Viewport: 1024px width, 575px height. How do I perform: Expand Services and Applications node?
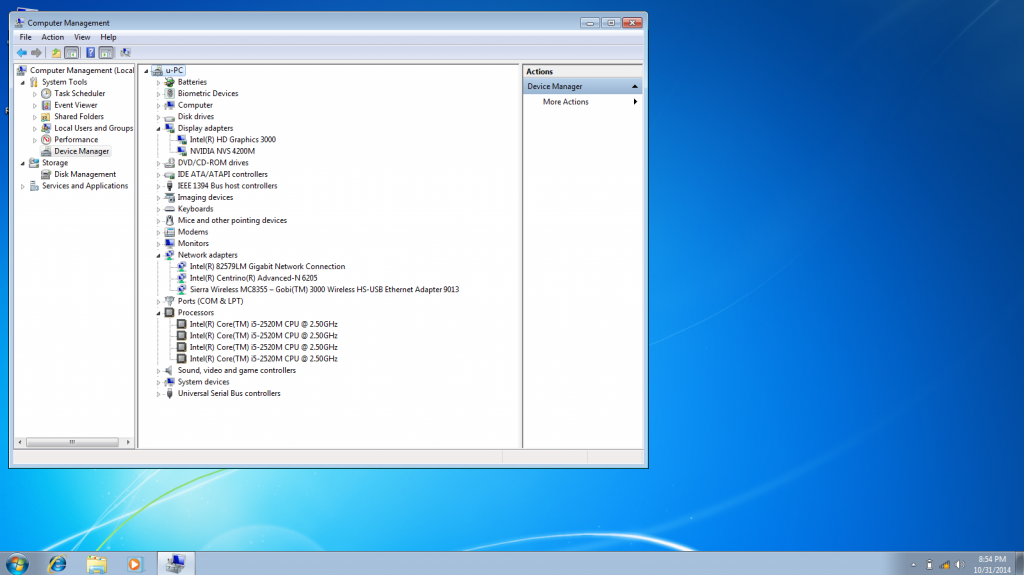tap(23, 186)
